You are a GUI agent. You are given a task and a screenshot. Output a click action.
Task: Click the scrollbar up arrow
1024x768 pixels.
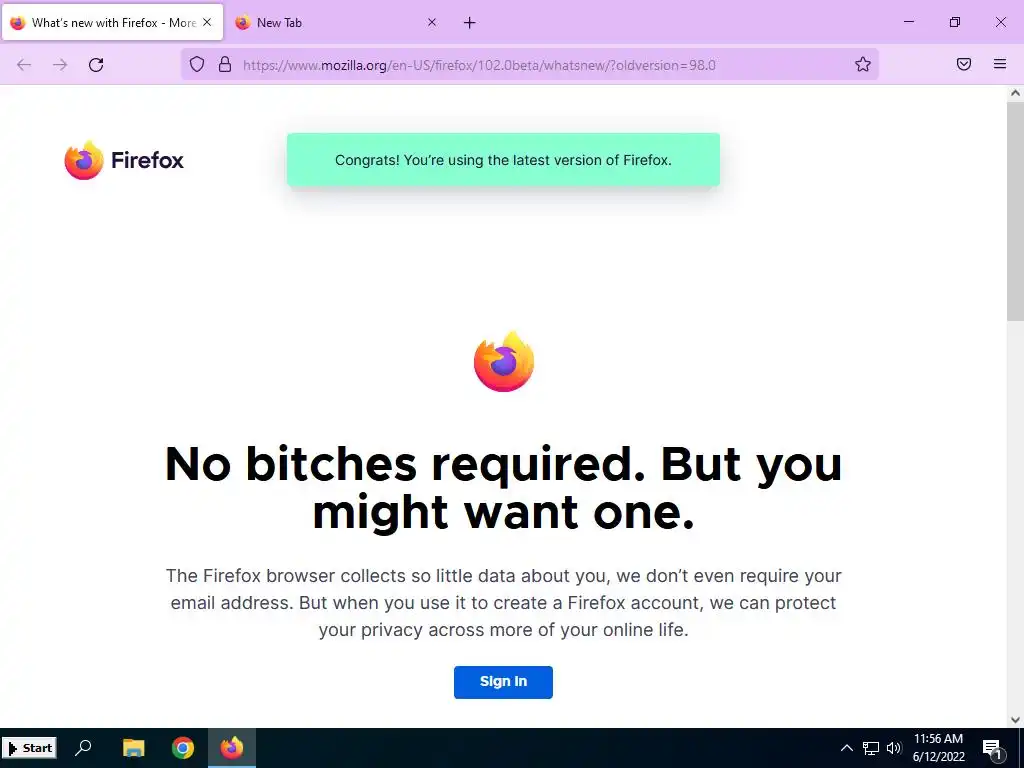[x=1015, y=93]
